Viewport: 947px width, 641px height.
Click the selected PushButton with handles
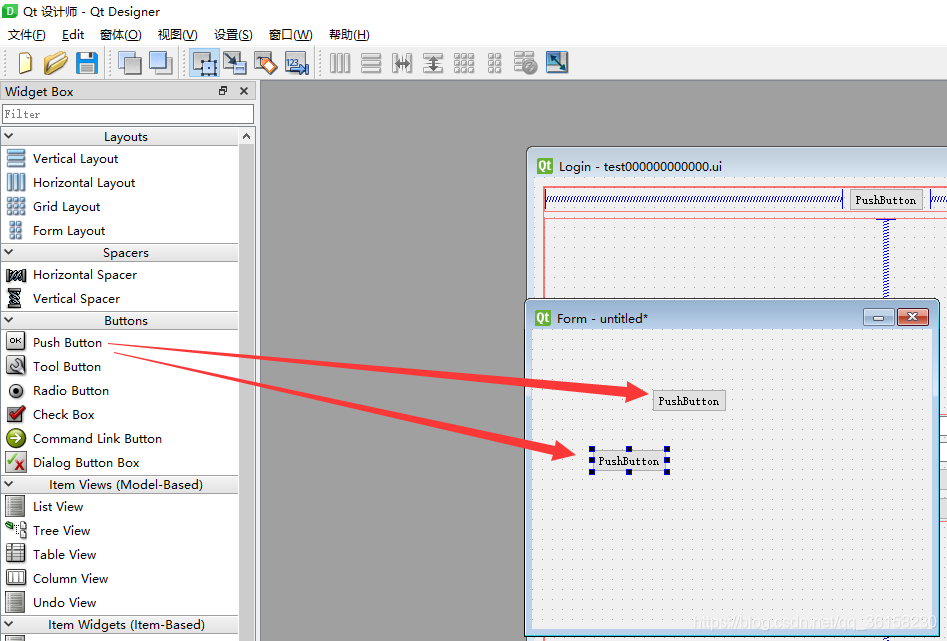pyautogui.click(x=629, y=461)
